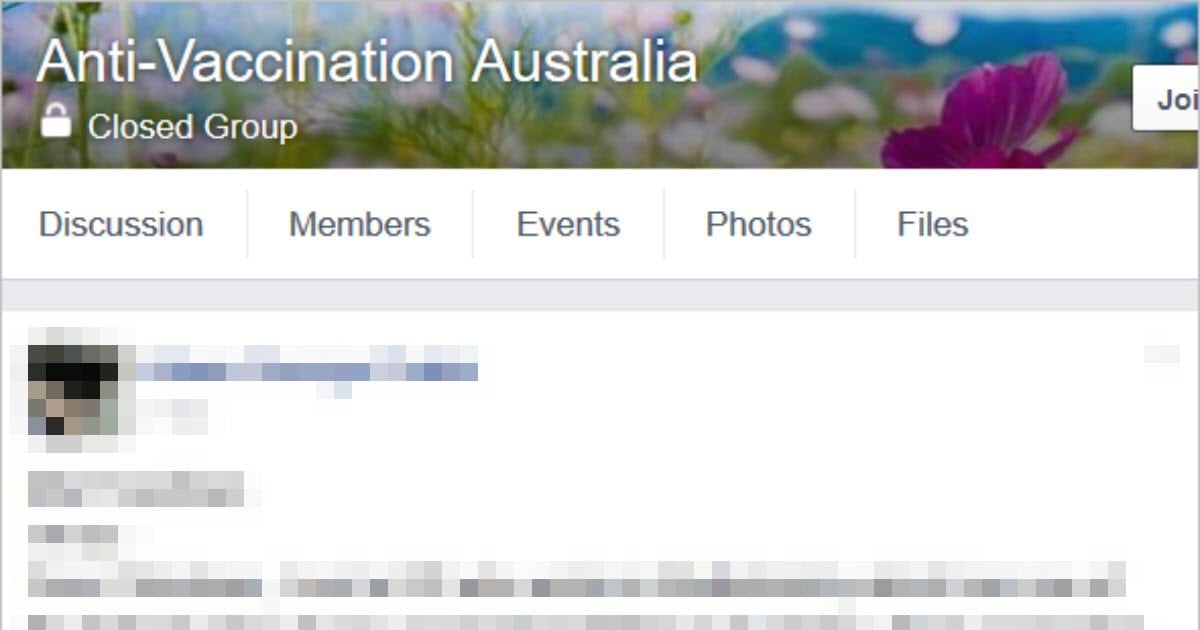This screenshot has height=630, width=1200.
Task: Click the first blurred line of post text
Action: [136, 489]
